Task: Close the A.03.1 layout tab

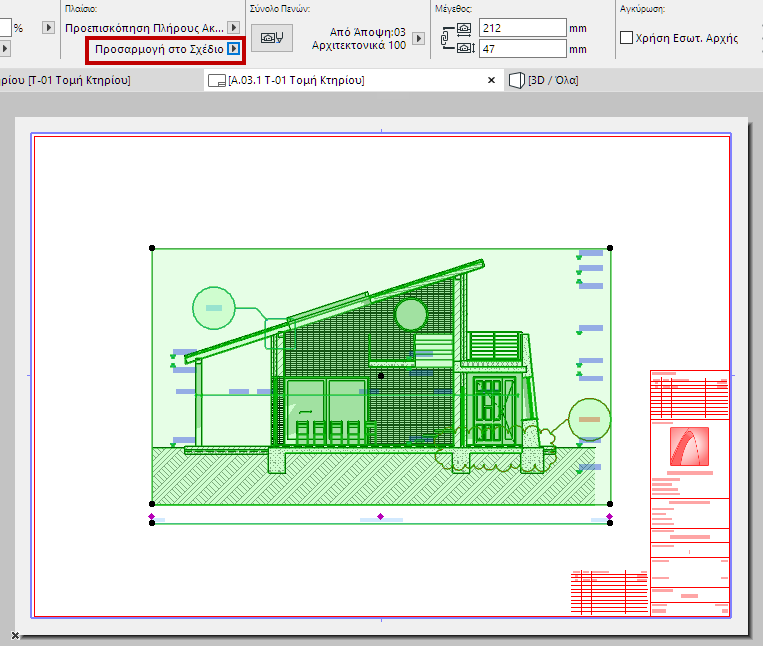Action: [491, 80]
